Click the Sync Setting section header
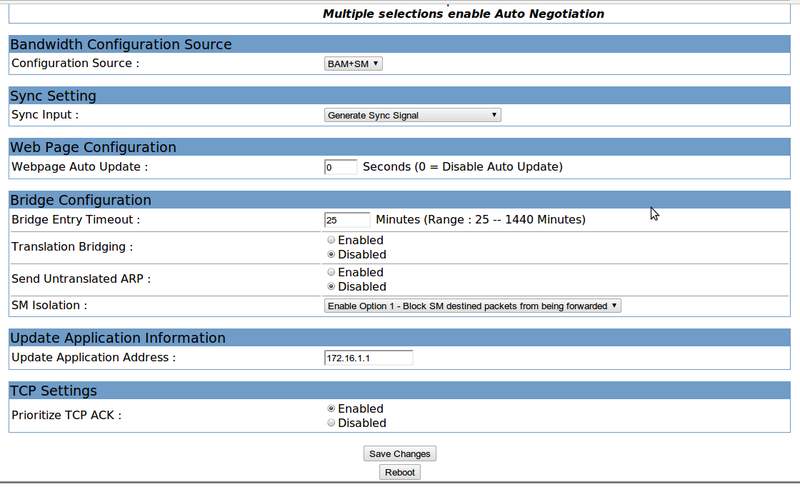Screen dimensions: 800x487 click(53, 96)
